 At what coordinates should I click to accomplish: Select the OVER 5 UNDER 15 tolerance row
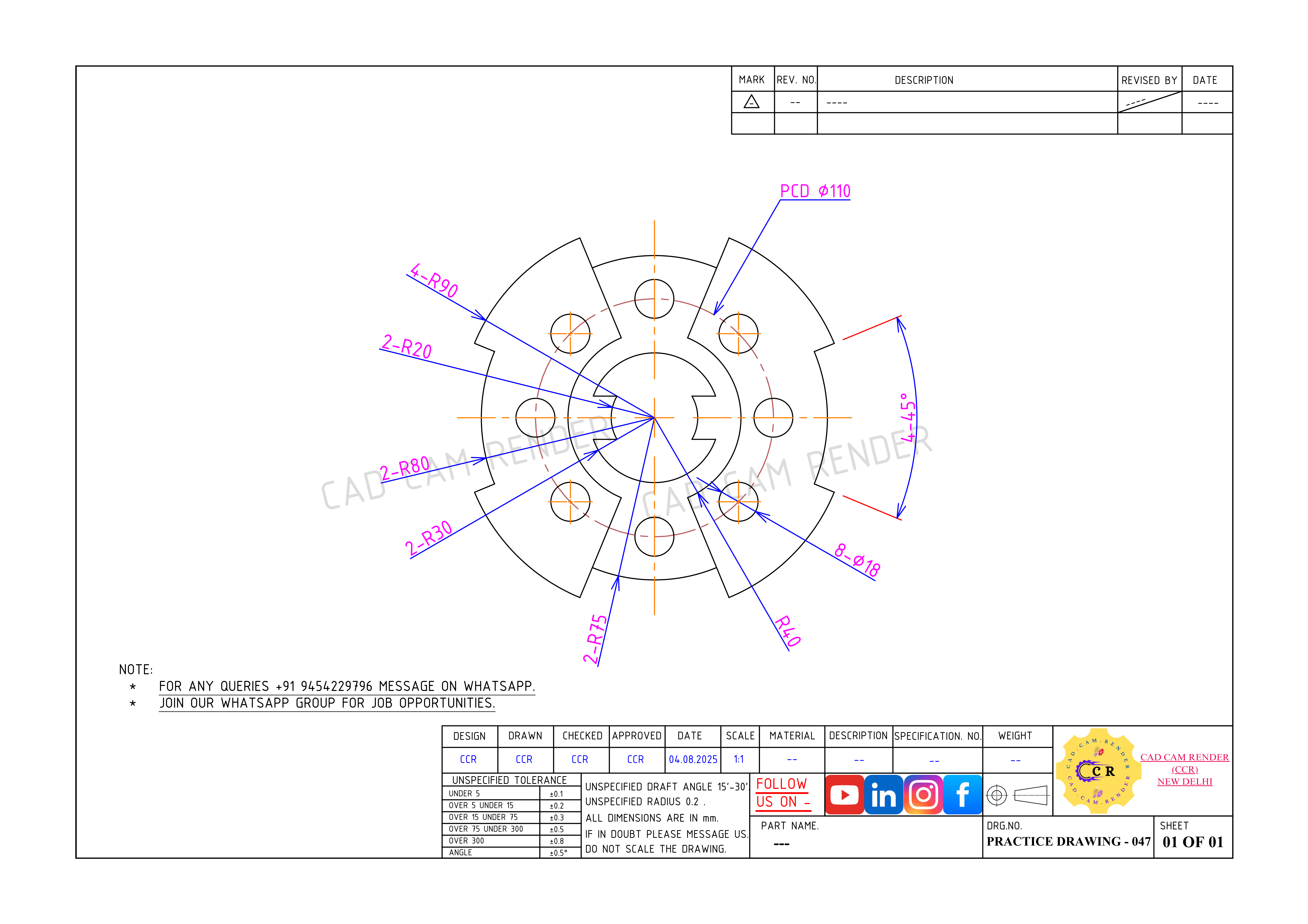coord(512,806)
